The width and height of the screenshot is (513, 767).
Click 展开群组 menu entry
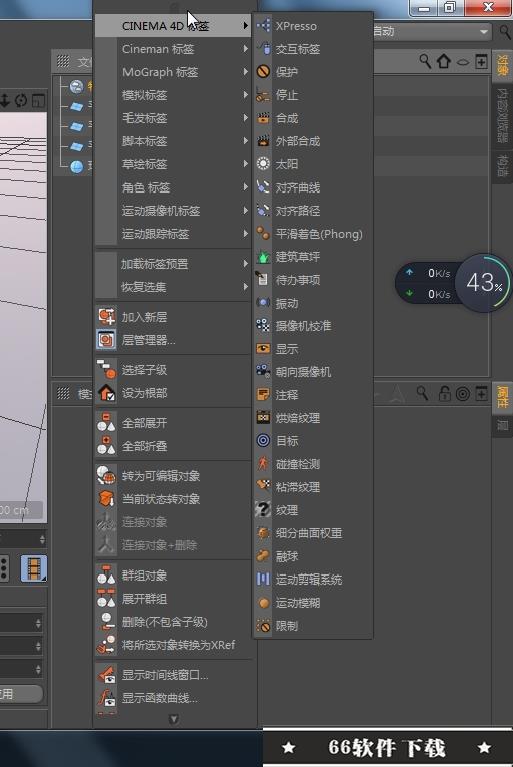(x=173, y=599)
